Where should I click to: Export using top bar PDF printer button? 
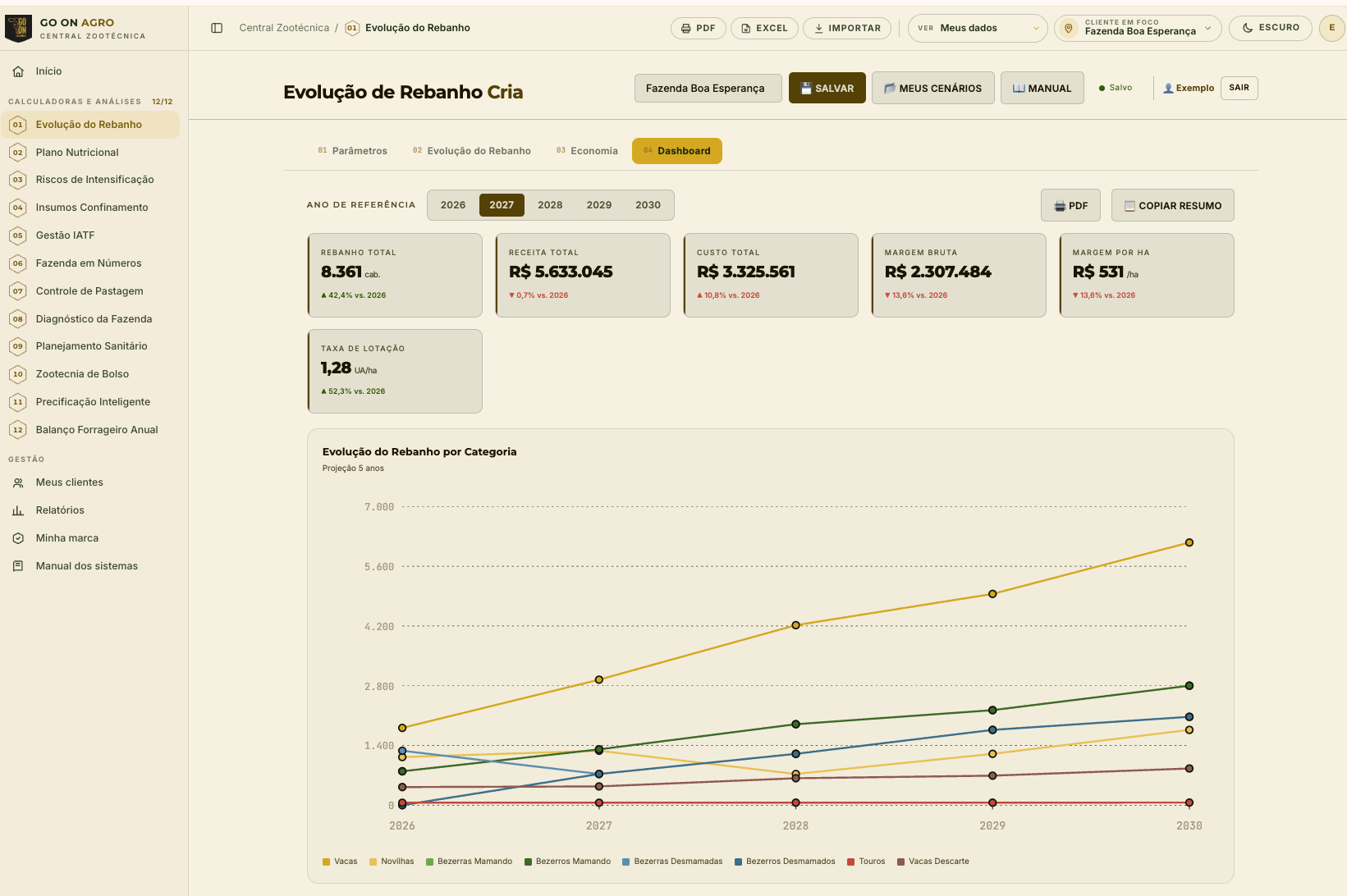[698, 28]
